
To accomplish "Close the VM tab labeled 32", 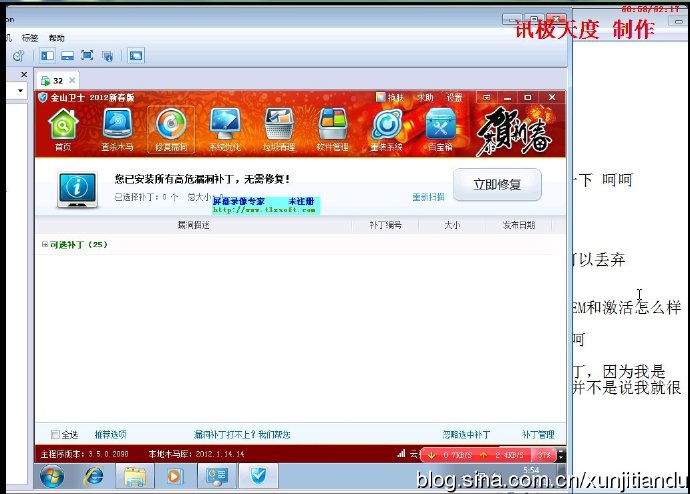I will [x=72, y=81].
